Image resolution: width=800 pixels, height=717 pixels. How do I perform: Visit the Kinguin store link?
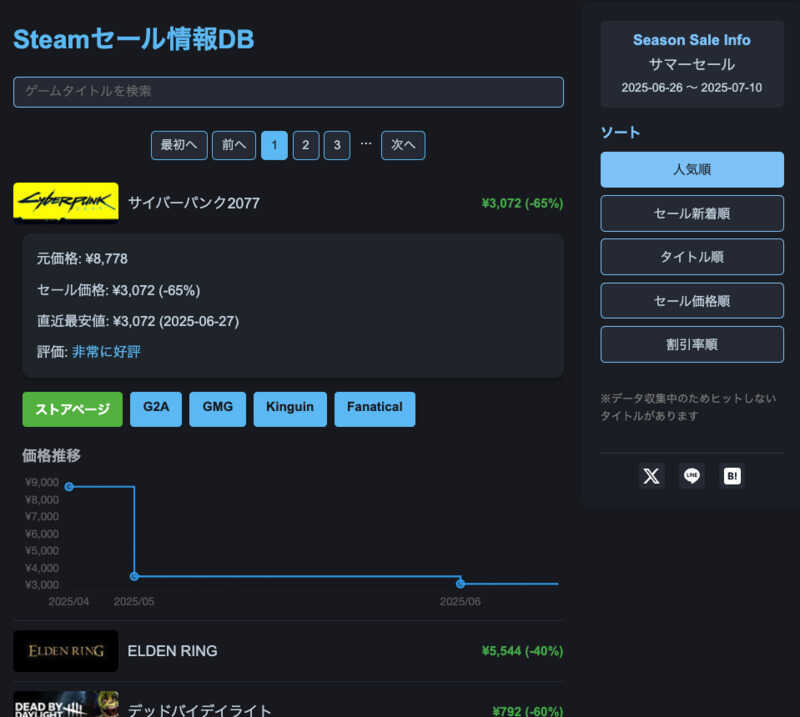tap(290, 408)
